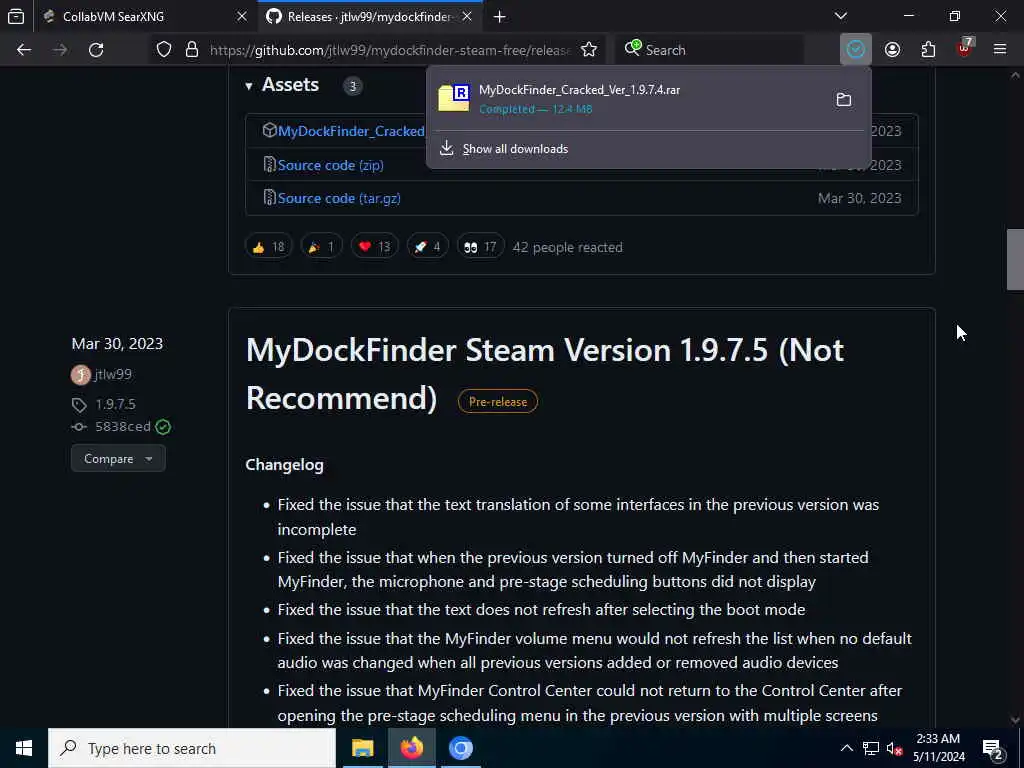Download Source code (zip)
Viewport: 1024px width, 768px height.
coord(330,165)
